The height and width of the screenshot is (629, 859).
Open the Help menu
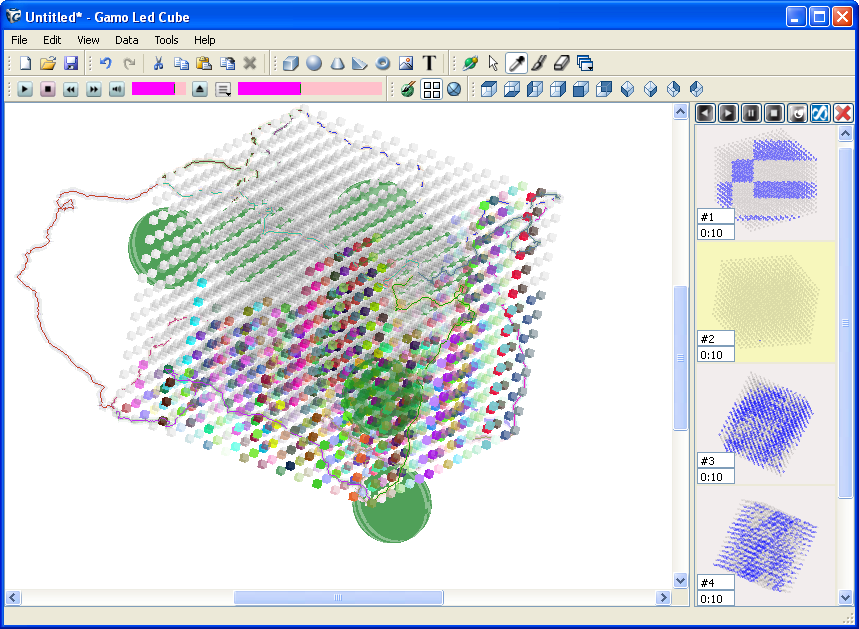coord(204,40)
